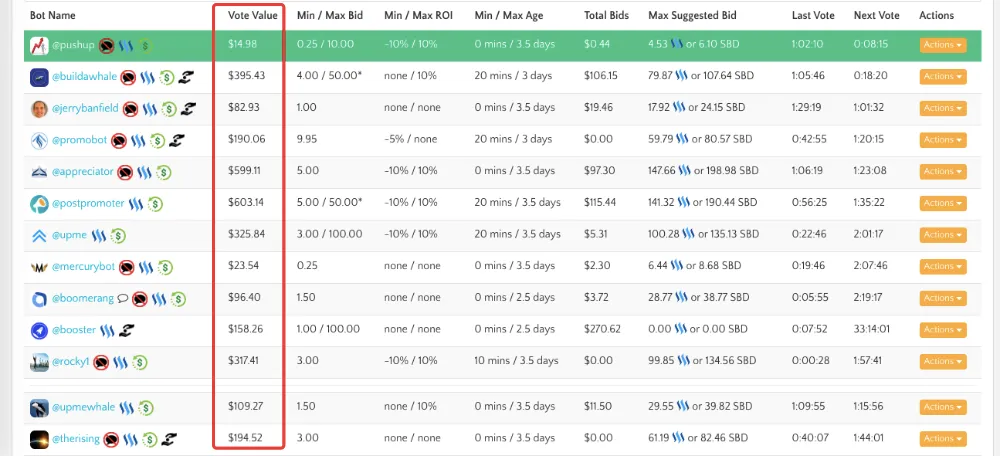Click the Steem logo icon beside @mercurybot
The width and height of the screenshot is (1000, 456).
[x=146, y=267]
